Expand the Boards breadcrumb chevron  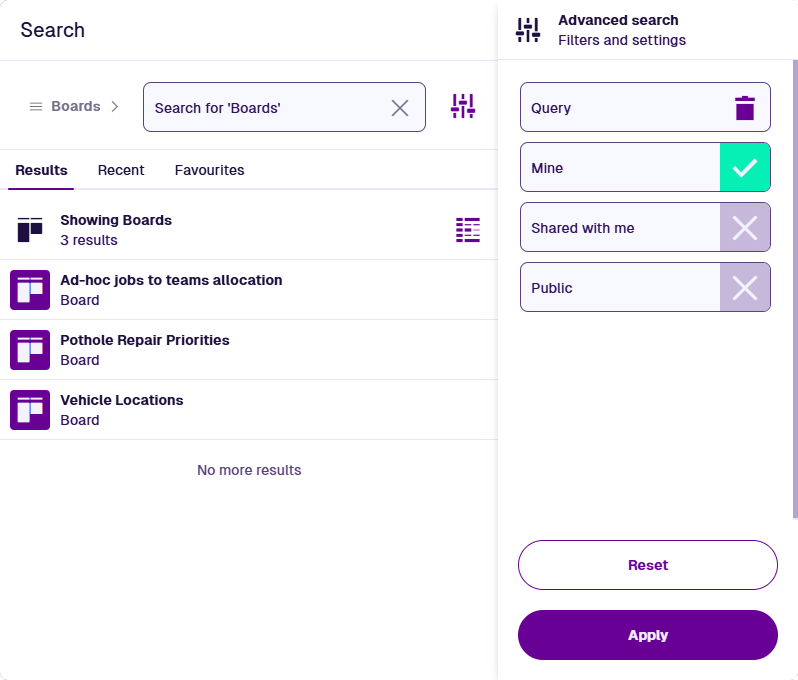(115, 106)
